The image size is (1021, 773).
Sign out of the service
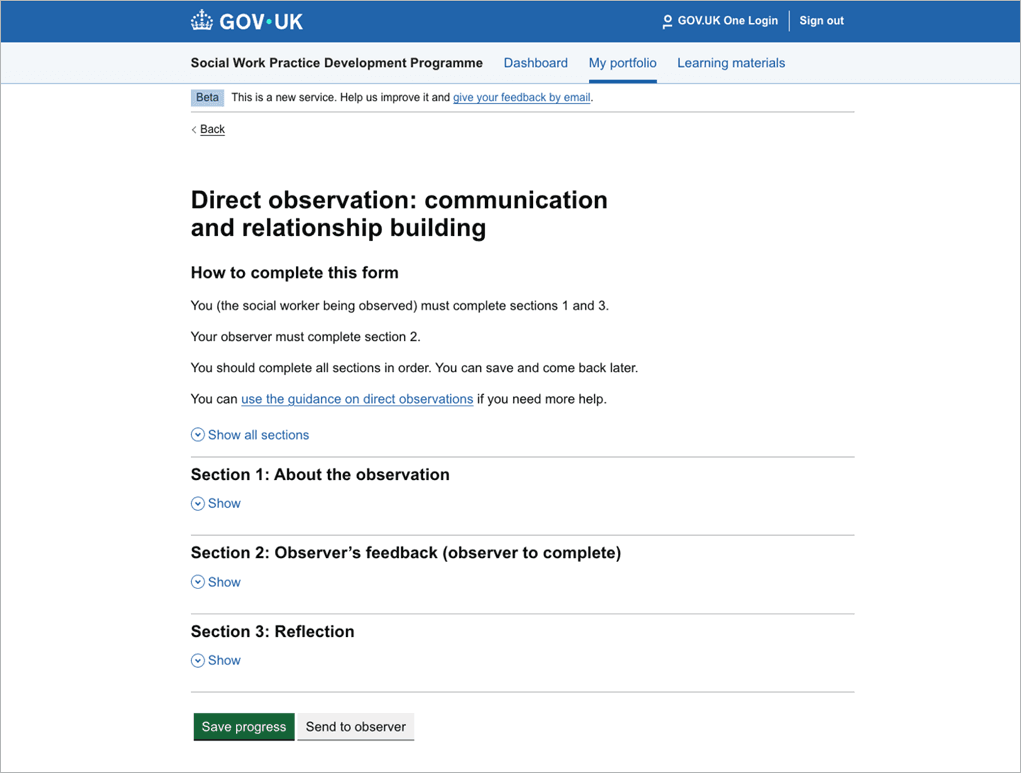click(821, 21)
